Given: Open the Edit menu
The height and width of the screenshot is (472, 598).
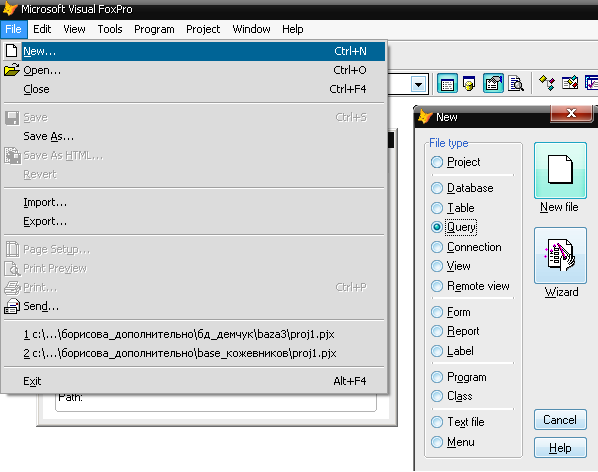Looking at the screenshot, I should point(42,29).
